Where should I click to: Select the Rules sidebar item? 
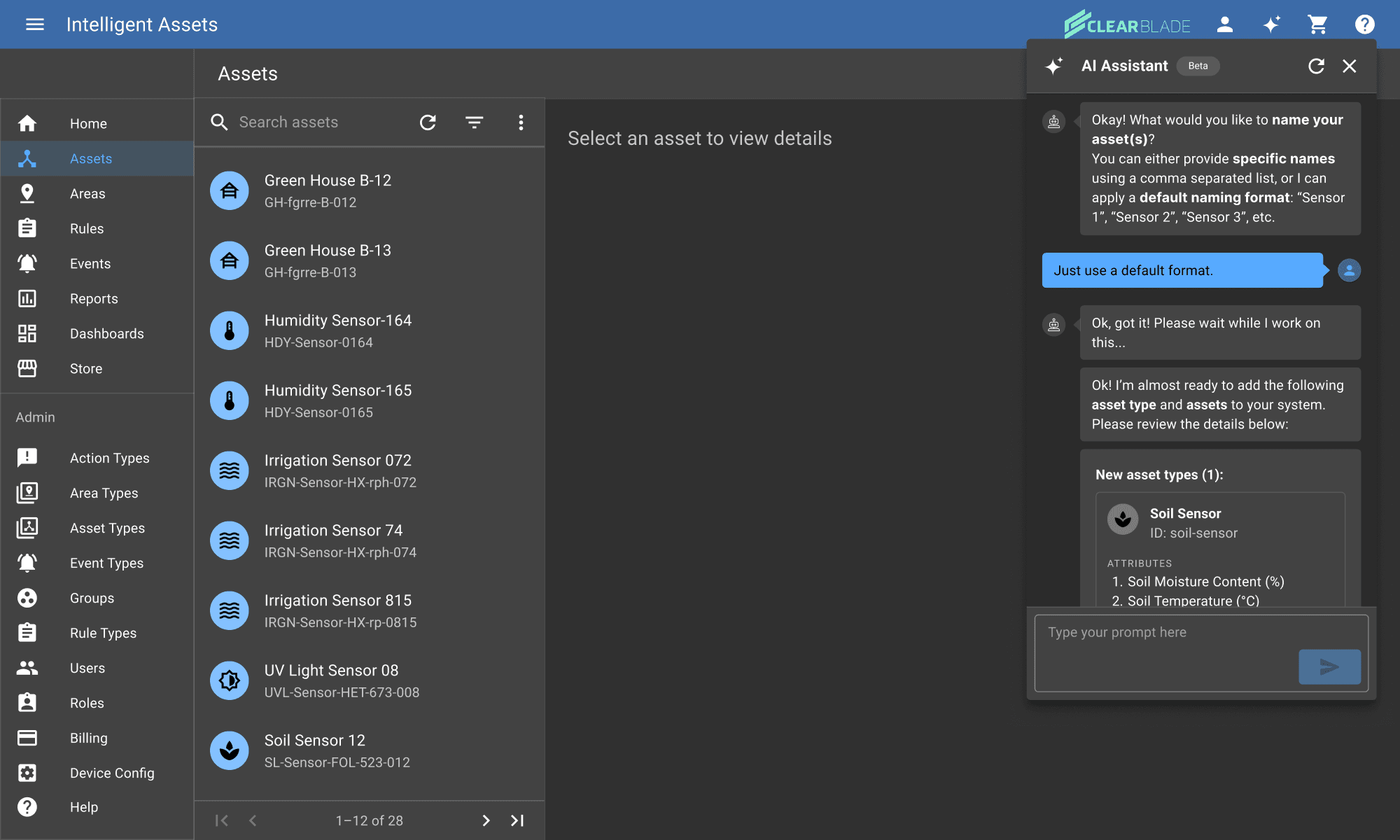[x=87, y=229]
